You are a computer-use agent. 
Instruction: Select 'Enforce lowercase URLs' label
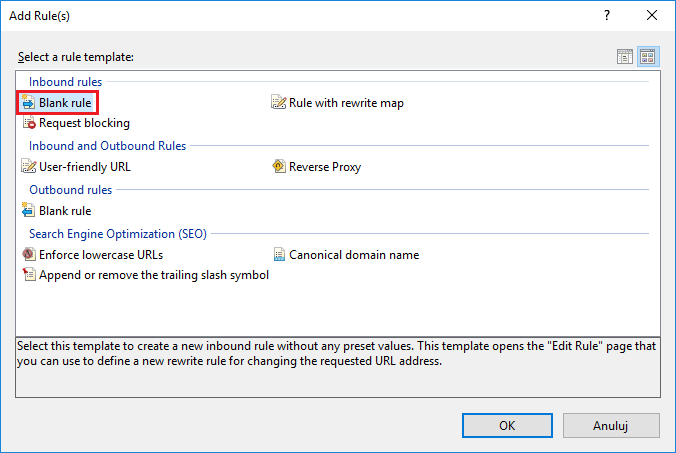[101, 255]
